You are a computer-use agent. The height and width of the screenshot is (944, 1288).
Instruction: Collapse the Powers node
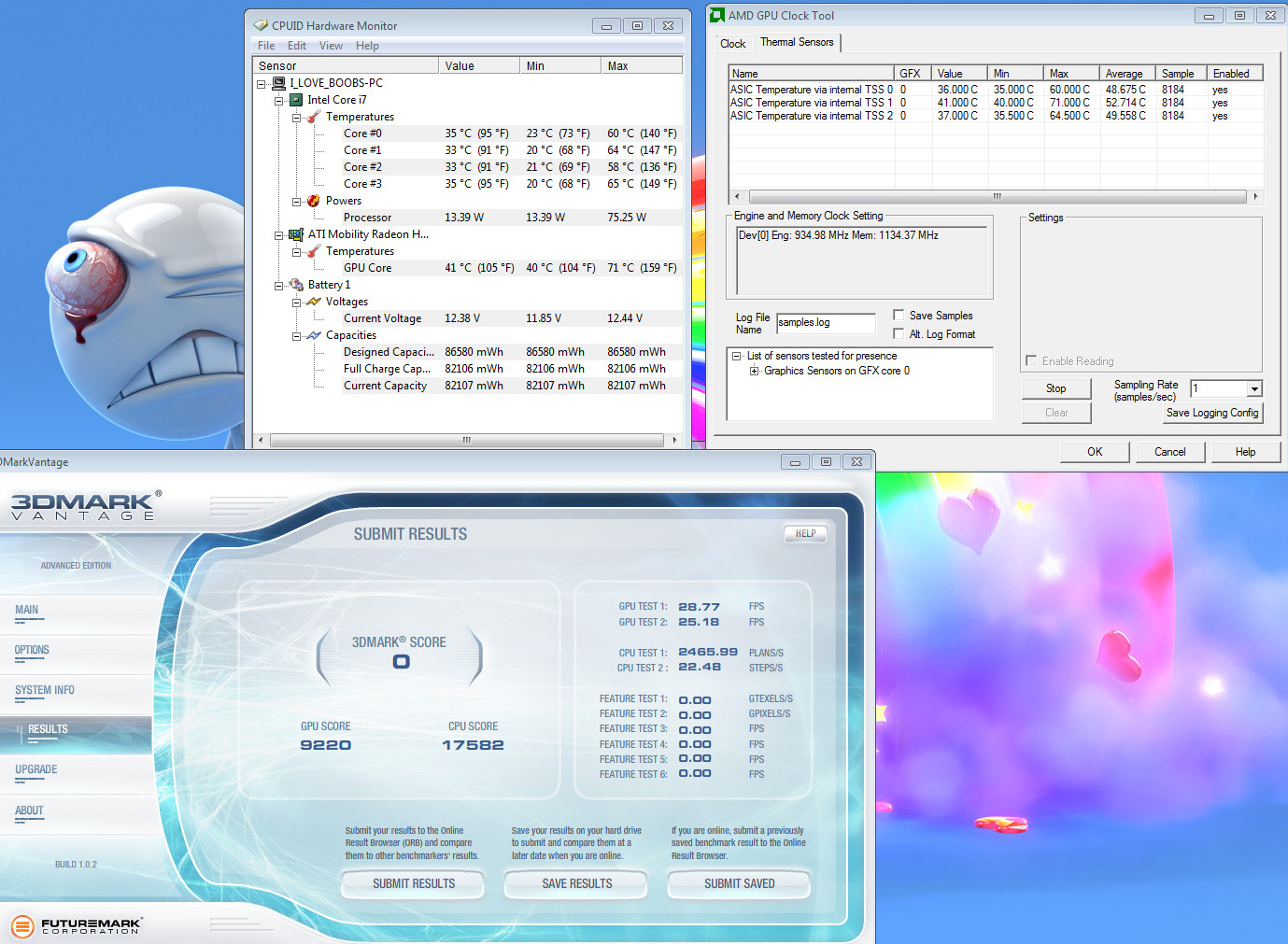(x=297, y=202)
